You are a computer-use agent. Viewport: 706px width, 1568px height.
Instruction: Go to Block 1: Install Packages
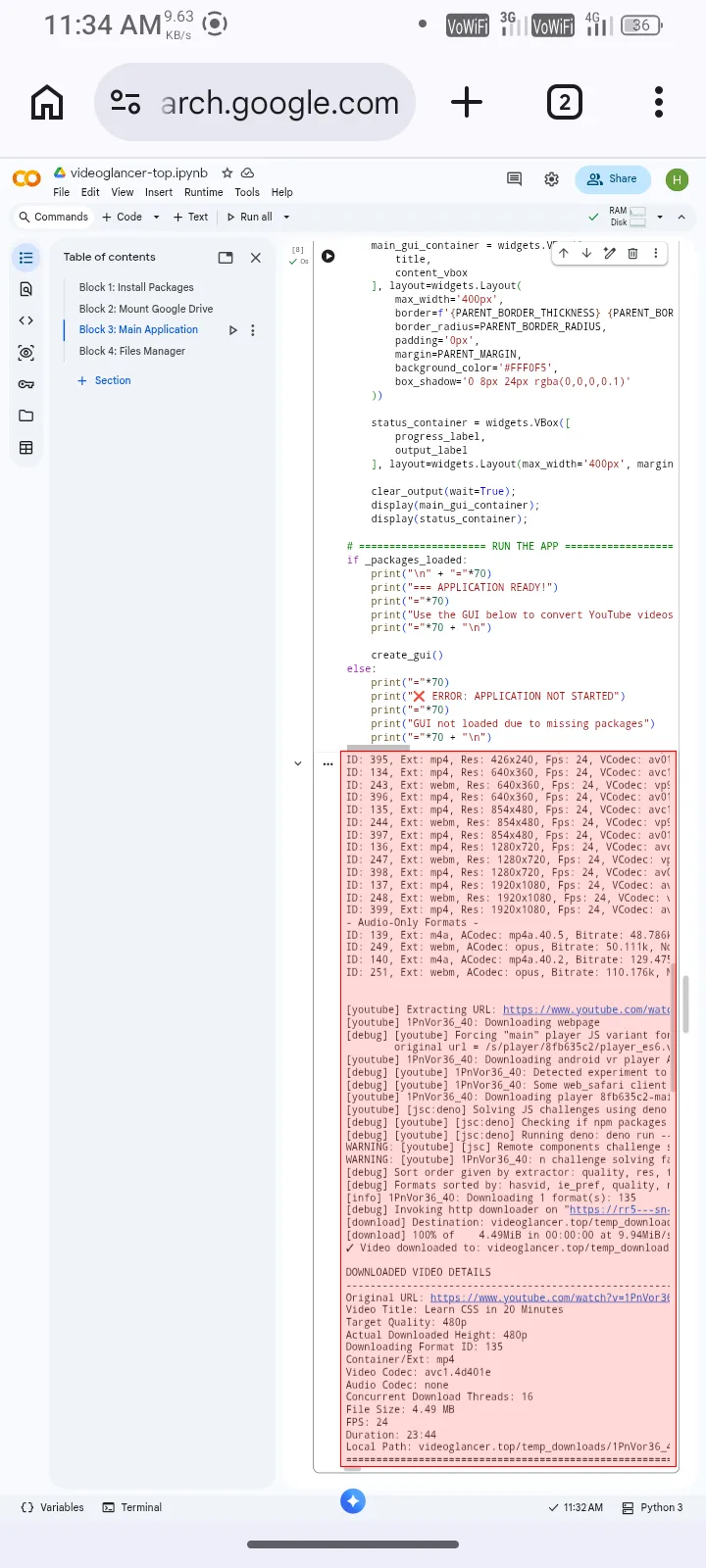(136, 287)
